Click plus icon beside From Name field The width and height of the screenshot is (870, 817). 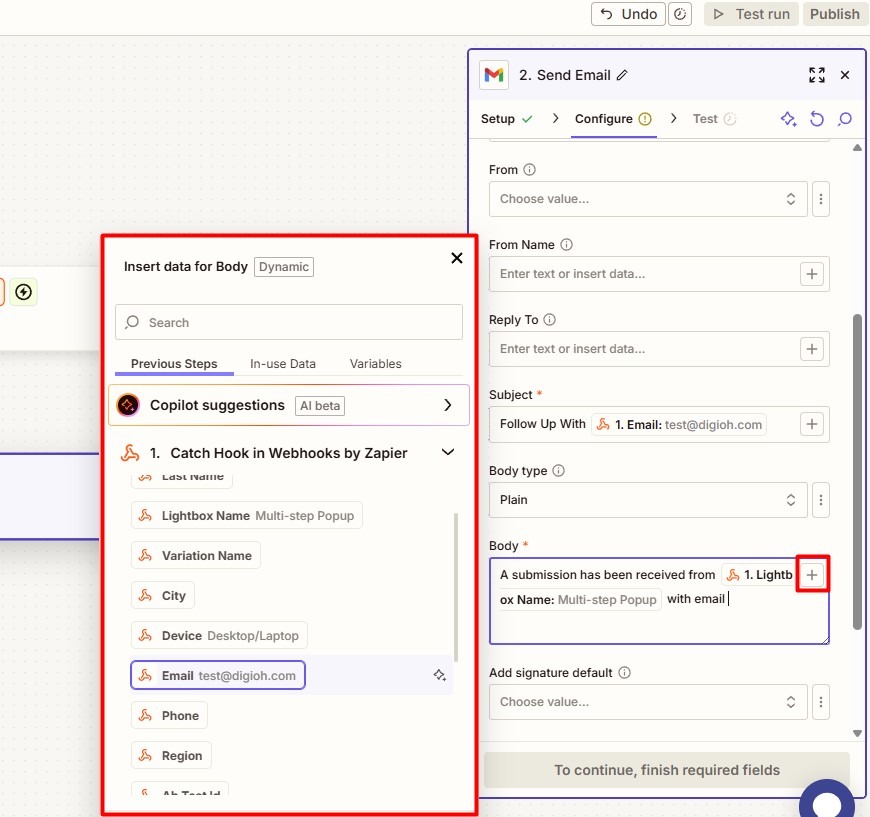(x=812, y=274)
